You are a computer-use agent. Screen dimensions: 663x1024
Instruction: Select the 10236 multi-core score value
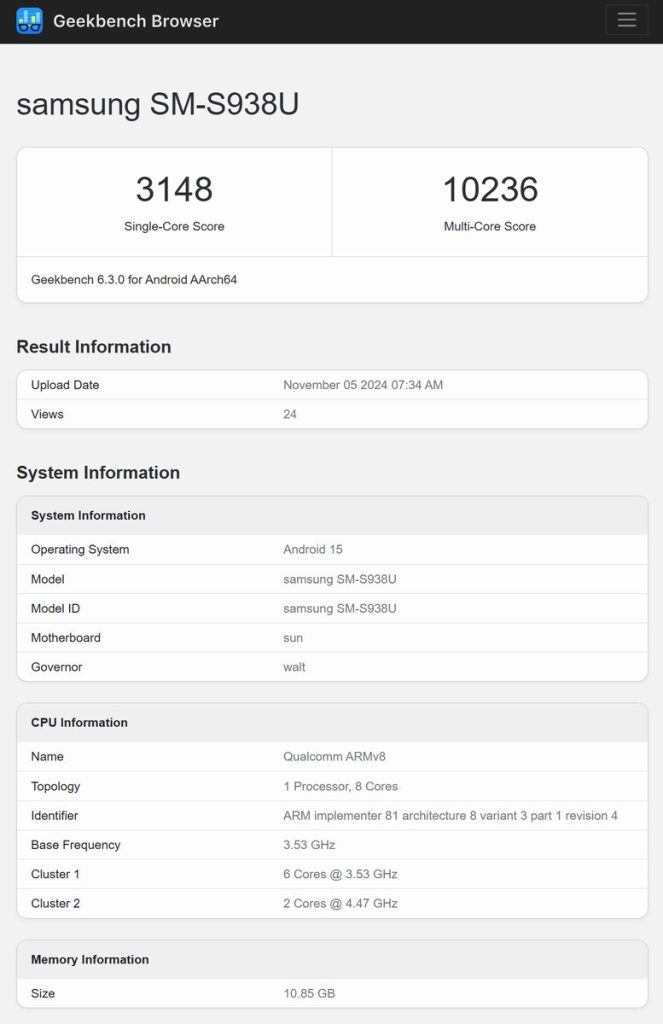tap(490, 189)
